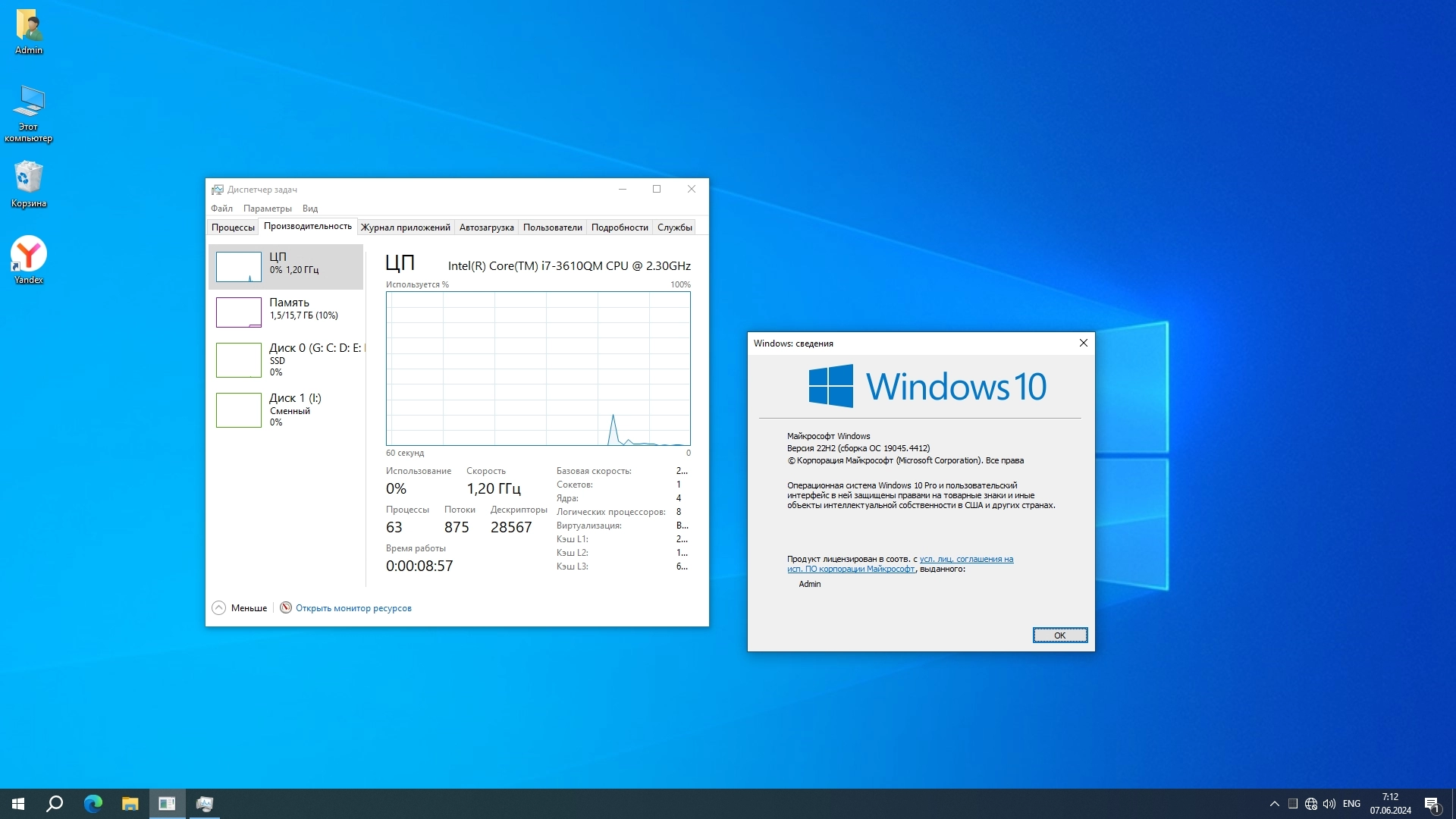Image resolution: width=1456 pixels, height=819 pixels.
Task: Click the taskbar search magnifier icon
Action: (55, 804)
